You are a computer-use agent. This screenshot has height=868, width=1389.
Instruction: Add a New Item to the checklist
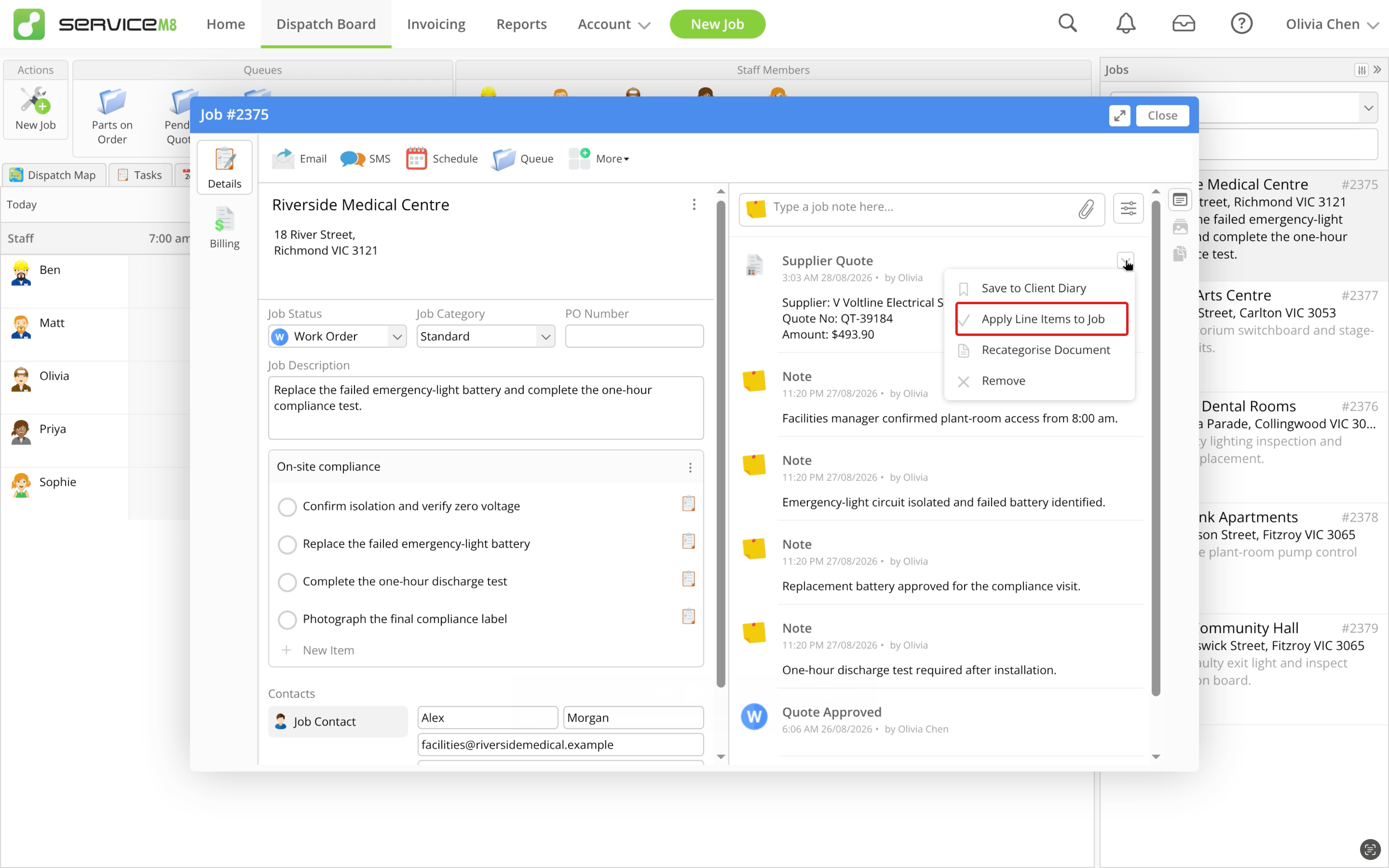[328, 651]
